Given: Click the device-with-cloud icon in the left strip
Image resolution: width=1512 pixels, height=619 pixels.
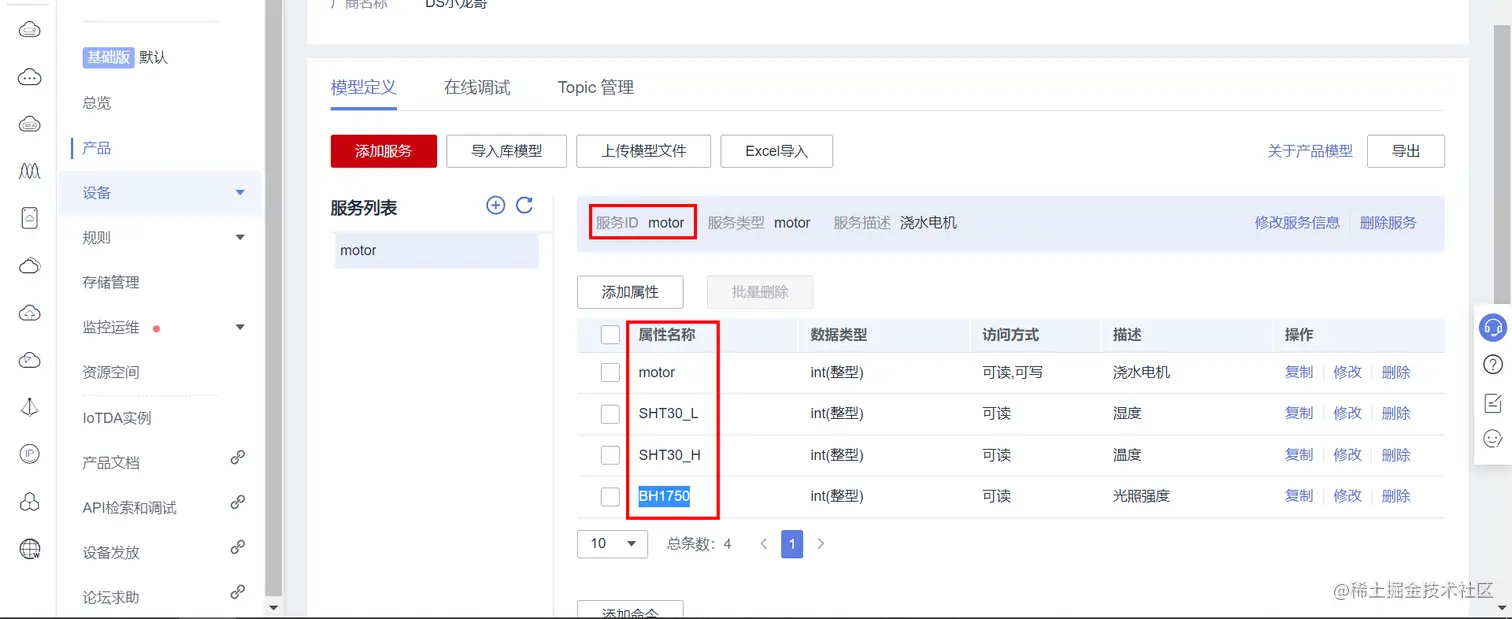Looking at the screenshot, I should (x=30, y=218).
